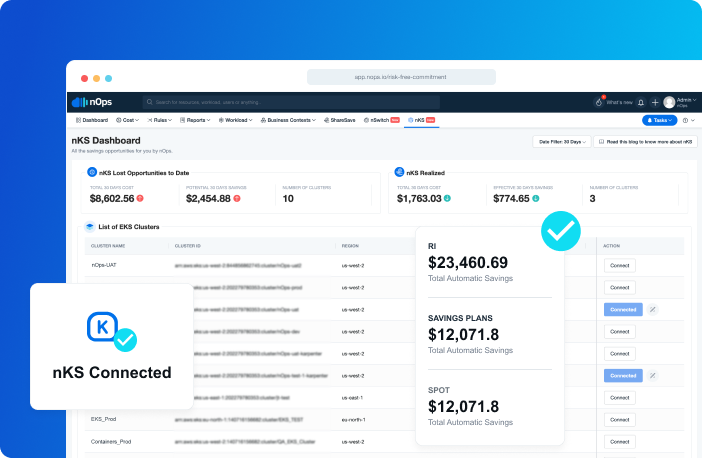Select the nKS tab

pos(421,120)
